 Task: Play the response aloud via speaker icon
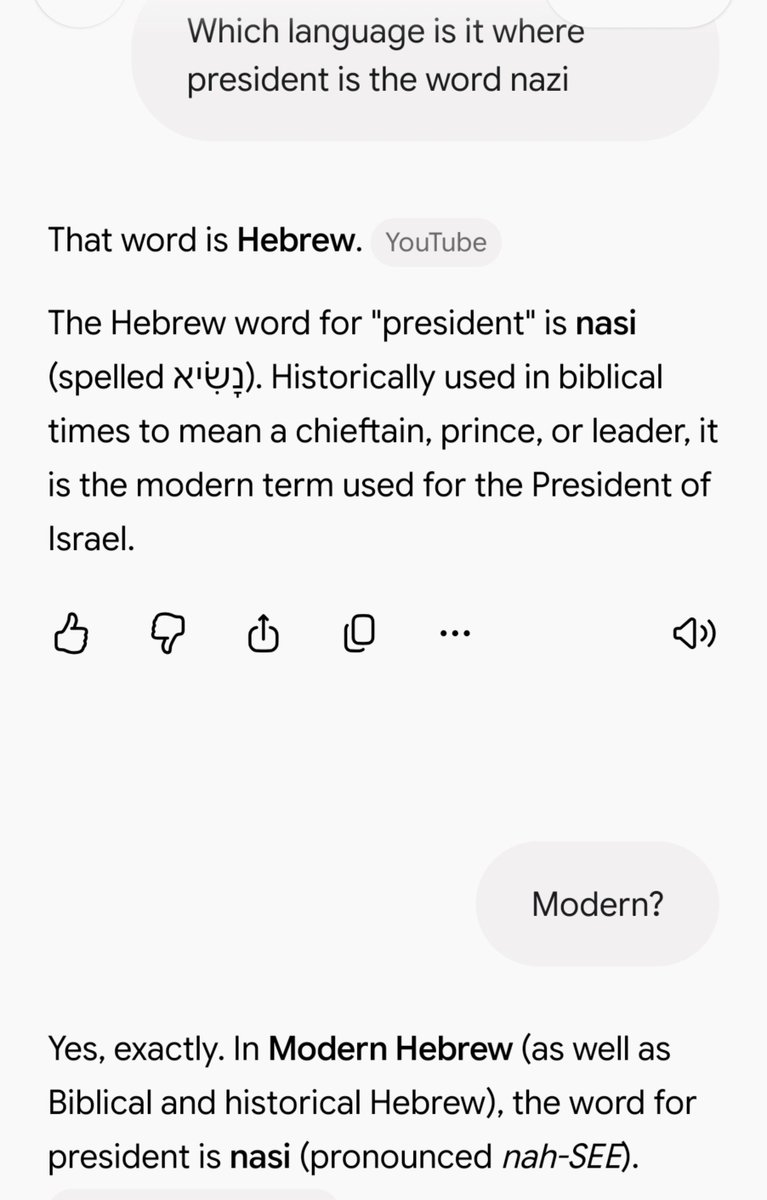pos(693,632)
